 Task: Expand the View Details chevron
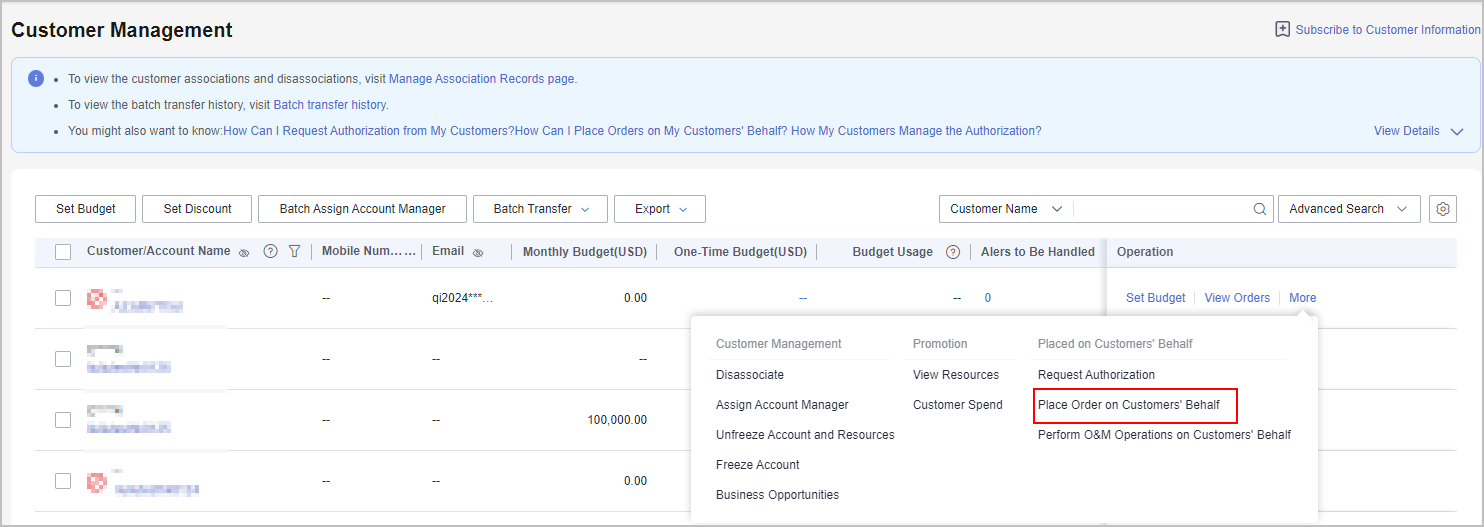[x=1456, y=132]
